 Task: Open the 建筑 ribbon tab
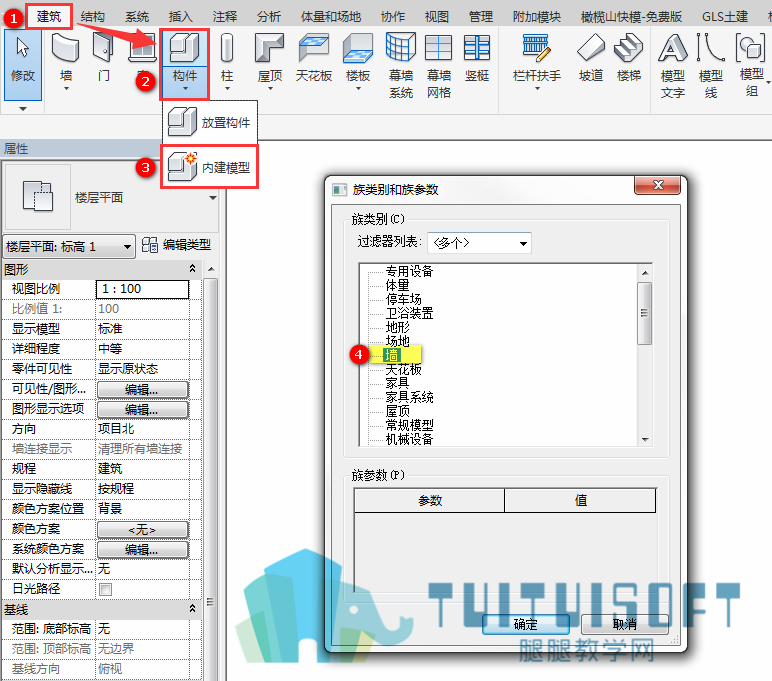click(49, 16)
